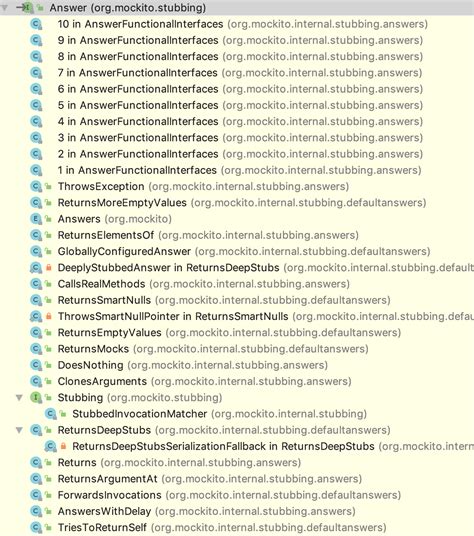Click the class icon beside StubbedInvocationMatcher

[x=51, y=414]
